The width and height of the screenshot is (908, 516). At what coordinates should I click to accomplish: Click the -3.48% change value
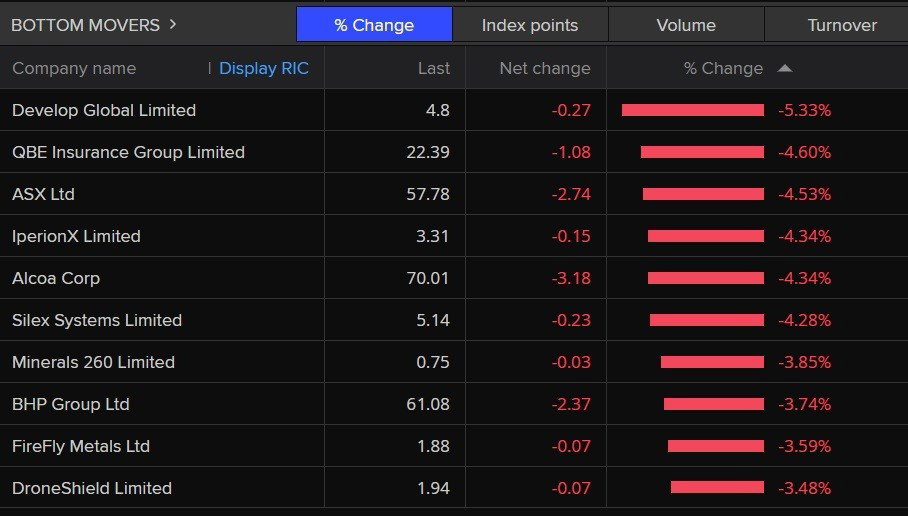click(x=804, y=488)
